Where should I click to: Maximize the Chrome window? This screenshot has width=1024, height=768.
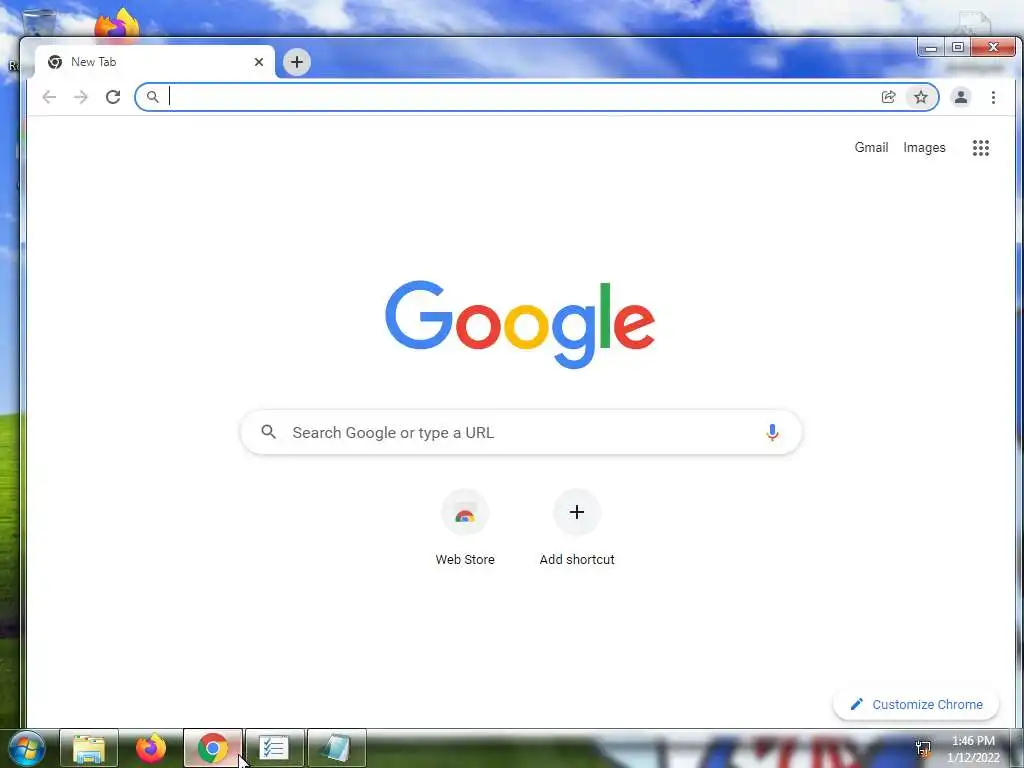[x=958, y=48]
